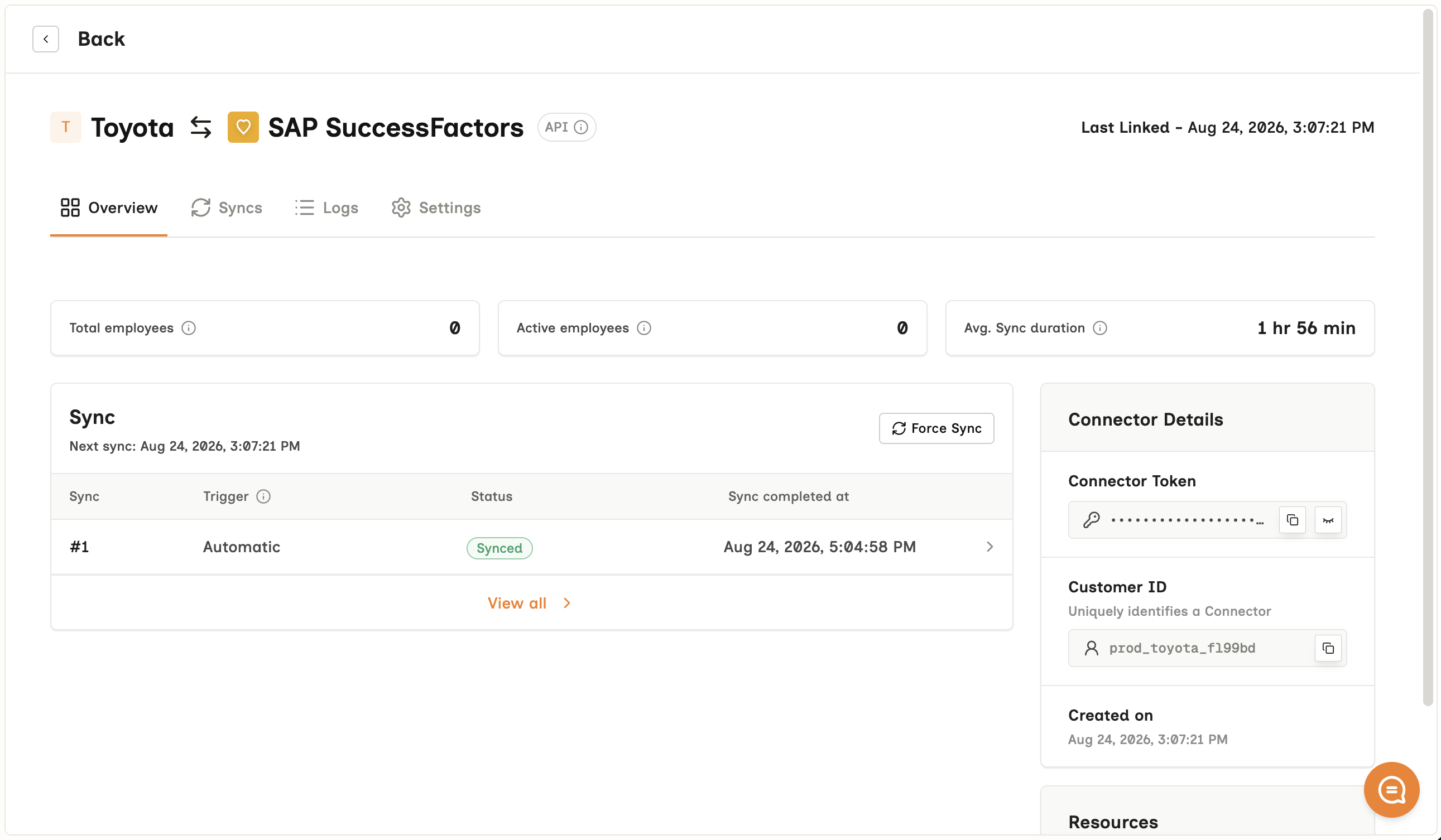Click the Connector Details heading
Image resolution: width=1441 pixels, height=840 pixels.
point(1145,419)
